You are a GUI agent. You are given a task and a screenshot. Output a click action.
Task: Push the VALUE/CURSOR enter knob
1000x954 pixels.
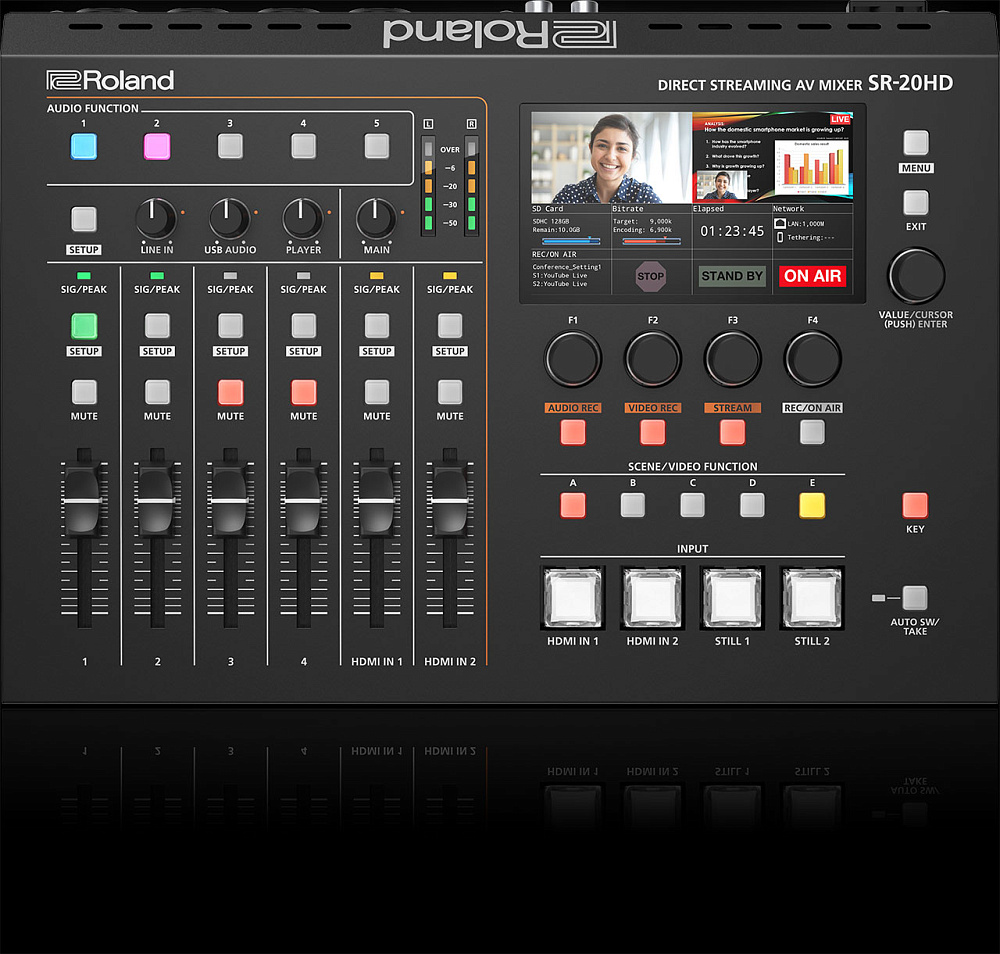point(915,273)
